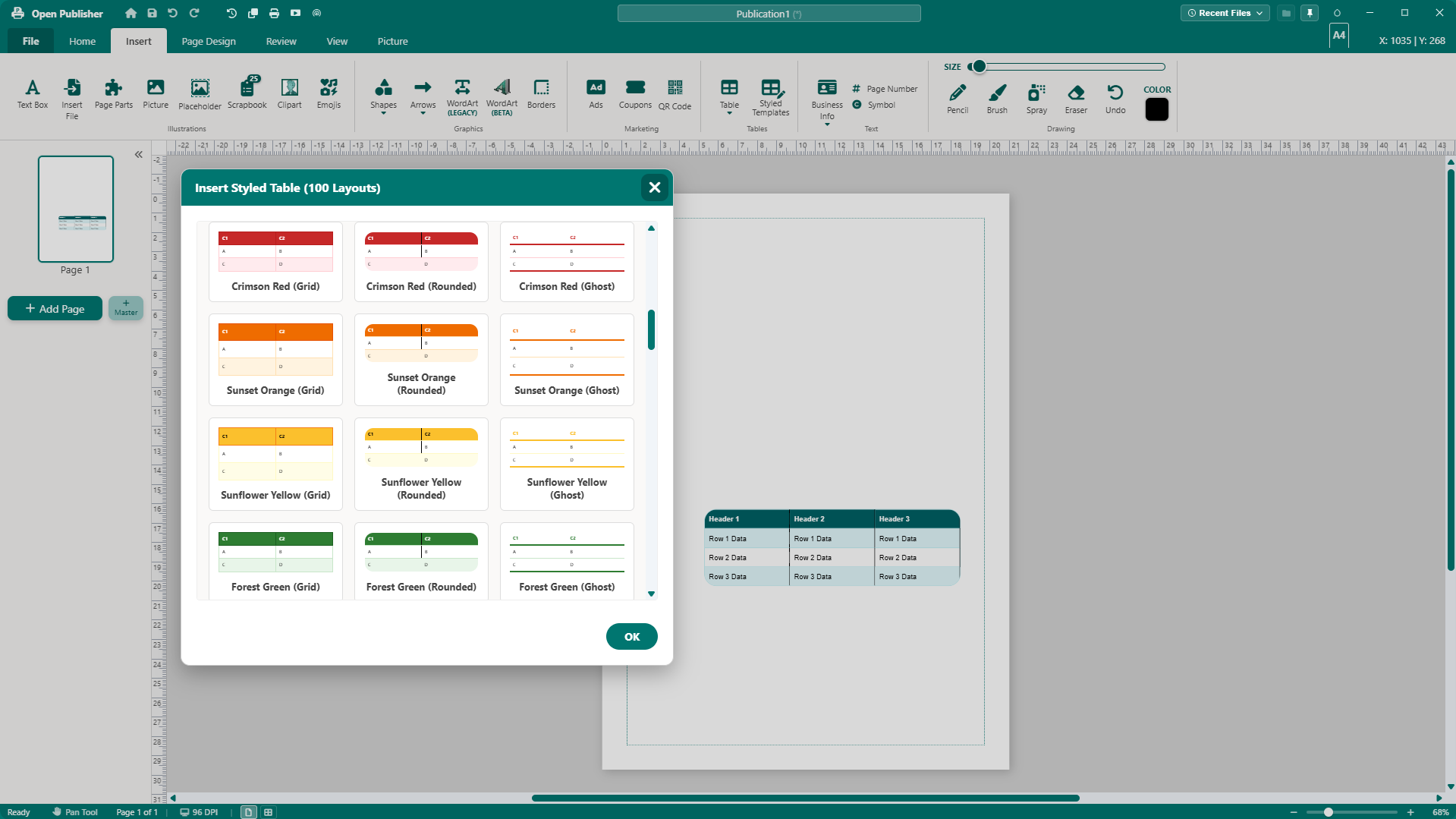
Task: Collapse the pages panel
Action: [139, 155]
